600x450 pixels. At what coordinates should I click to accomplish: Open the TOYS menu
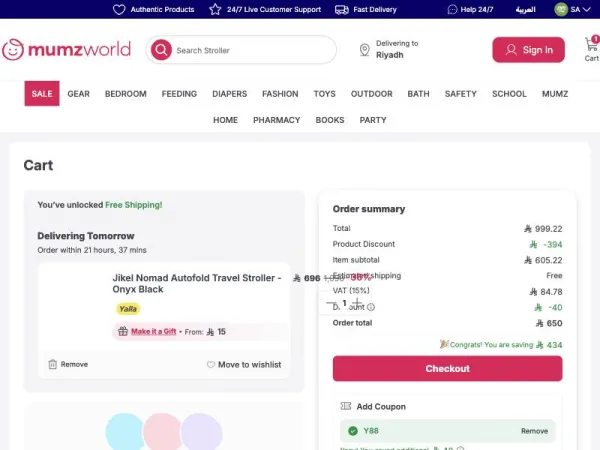click(324, 94)
